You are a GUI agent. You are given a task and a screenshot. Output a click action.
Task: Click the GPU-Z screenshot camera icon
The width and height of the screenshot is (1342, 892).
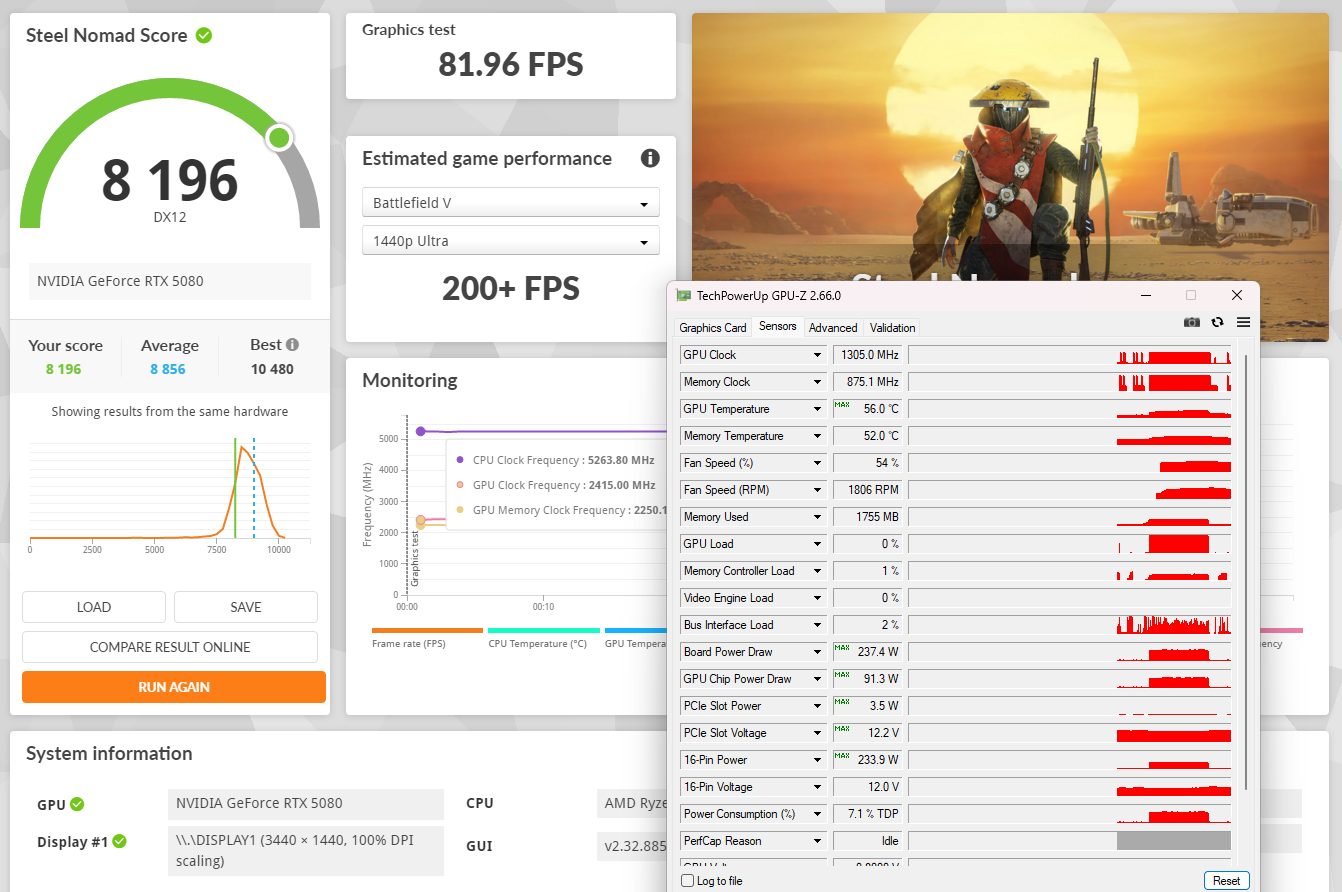[x=1191, y=323]
